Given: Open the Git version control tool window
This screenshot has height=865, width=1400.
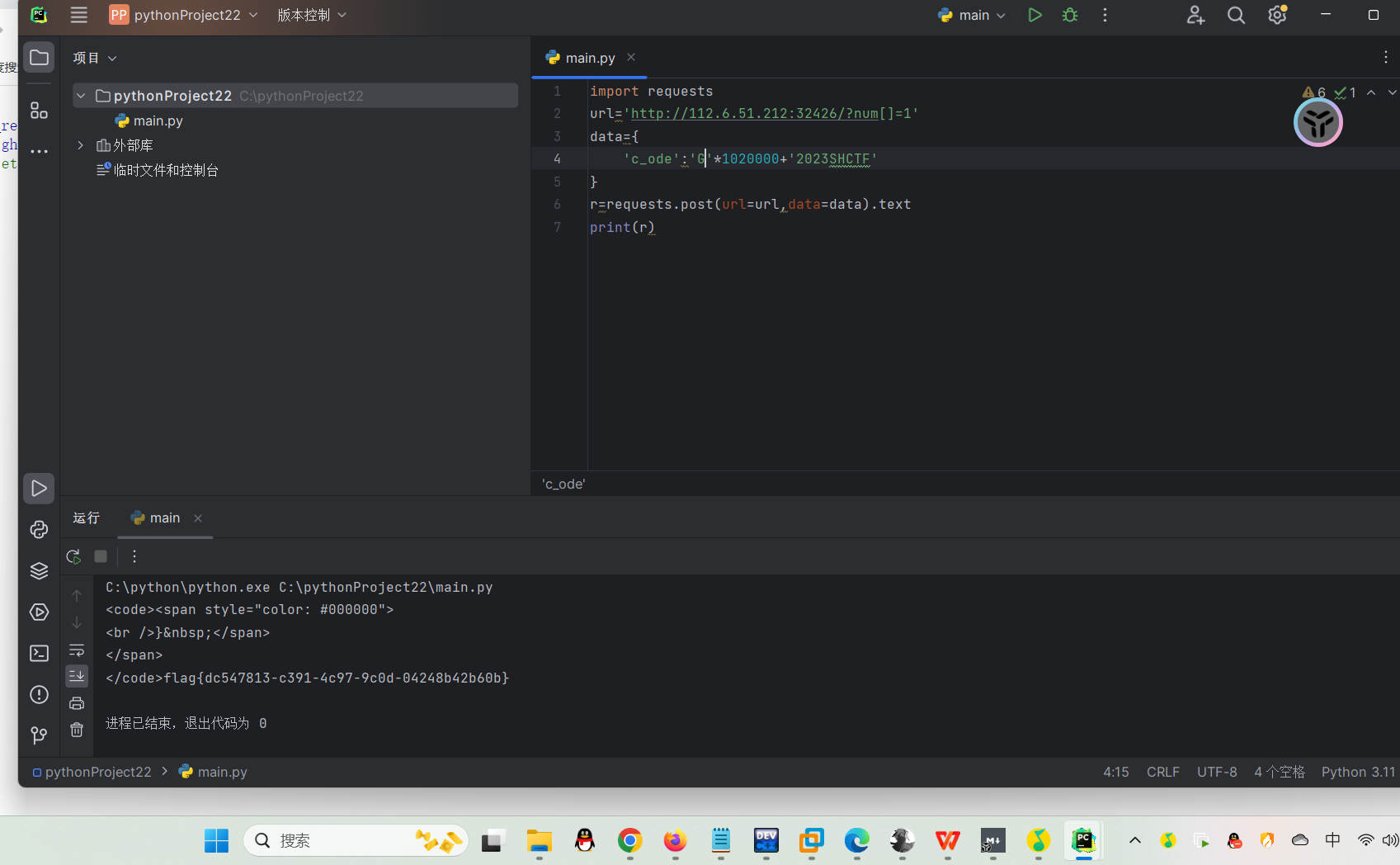Looking at the screenshot, I should pyautogui.click(x=39, y=735).
